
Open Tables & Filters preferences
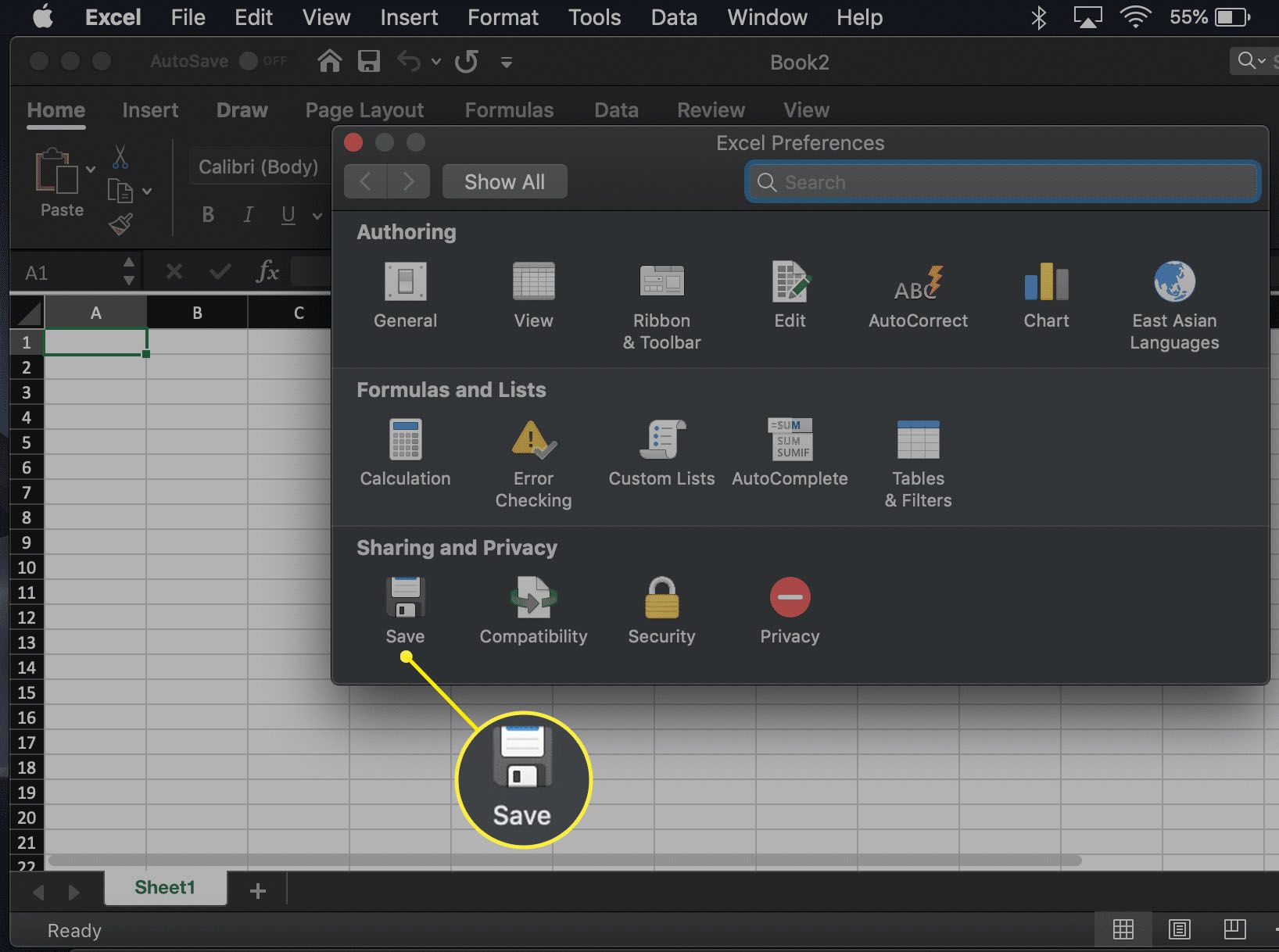click(918, 464)
